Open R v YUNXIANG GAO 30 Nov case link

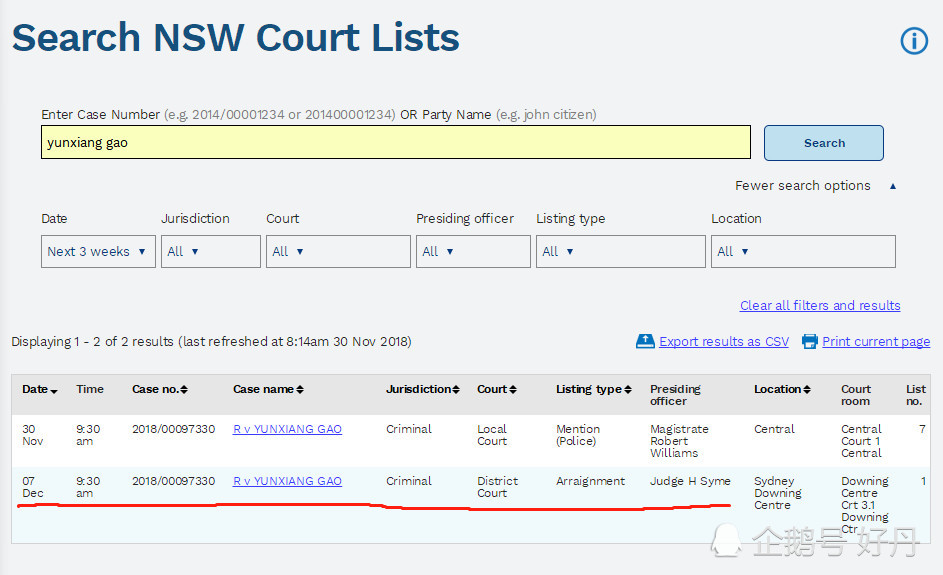point(287,429)
